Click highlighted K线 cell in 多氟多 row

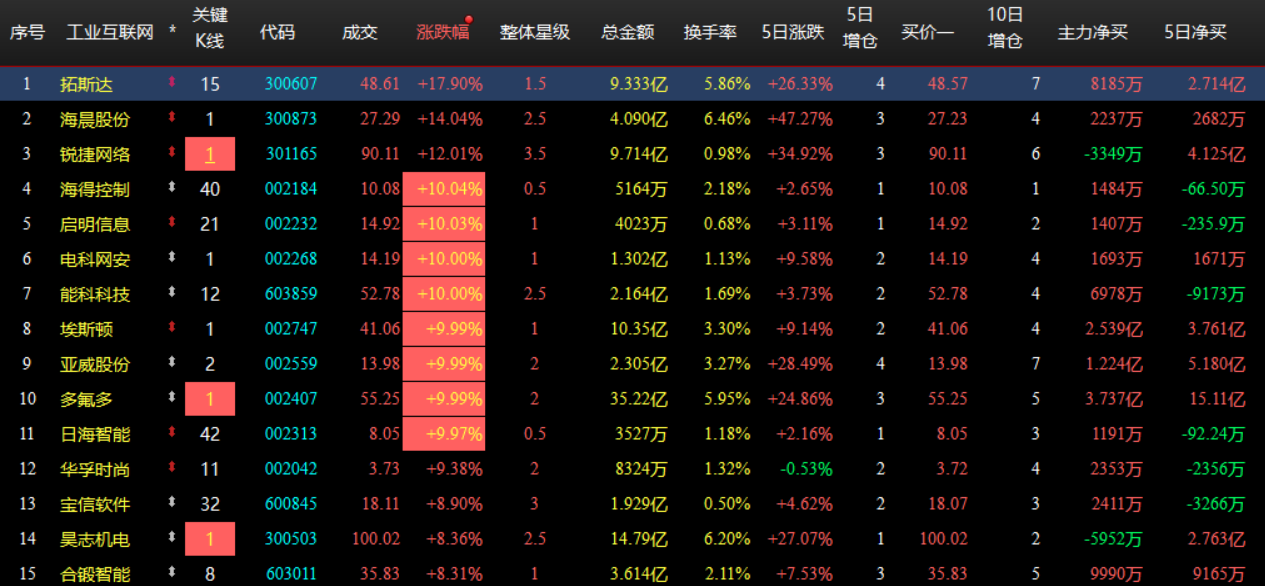pos(210,399)
